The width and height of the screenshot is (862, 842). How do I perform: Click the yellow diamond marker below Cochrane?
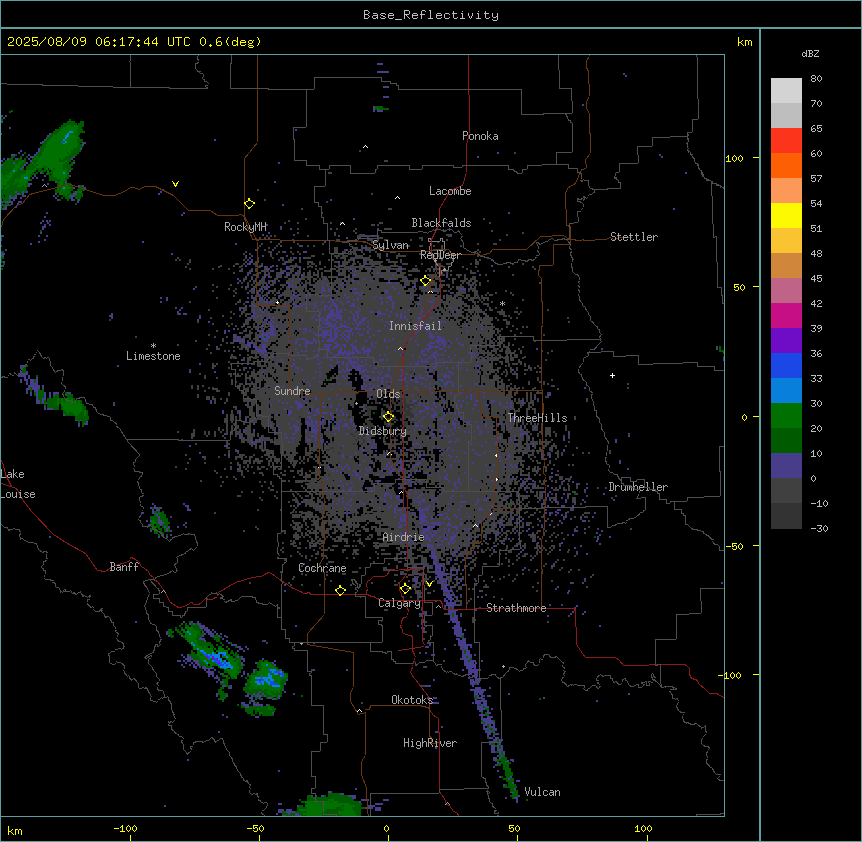coord(340,590)
